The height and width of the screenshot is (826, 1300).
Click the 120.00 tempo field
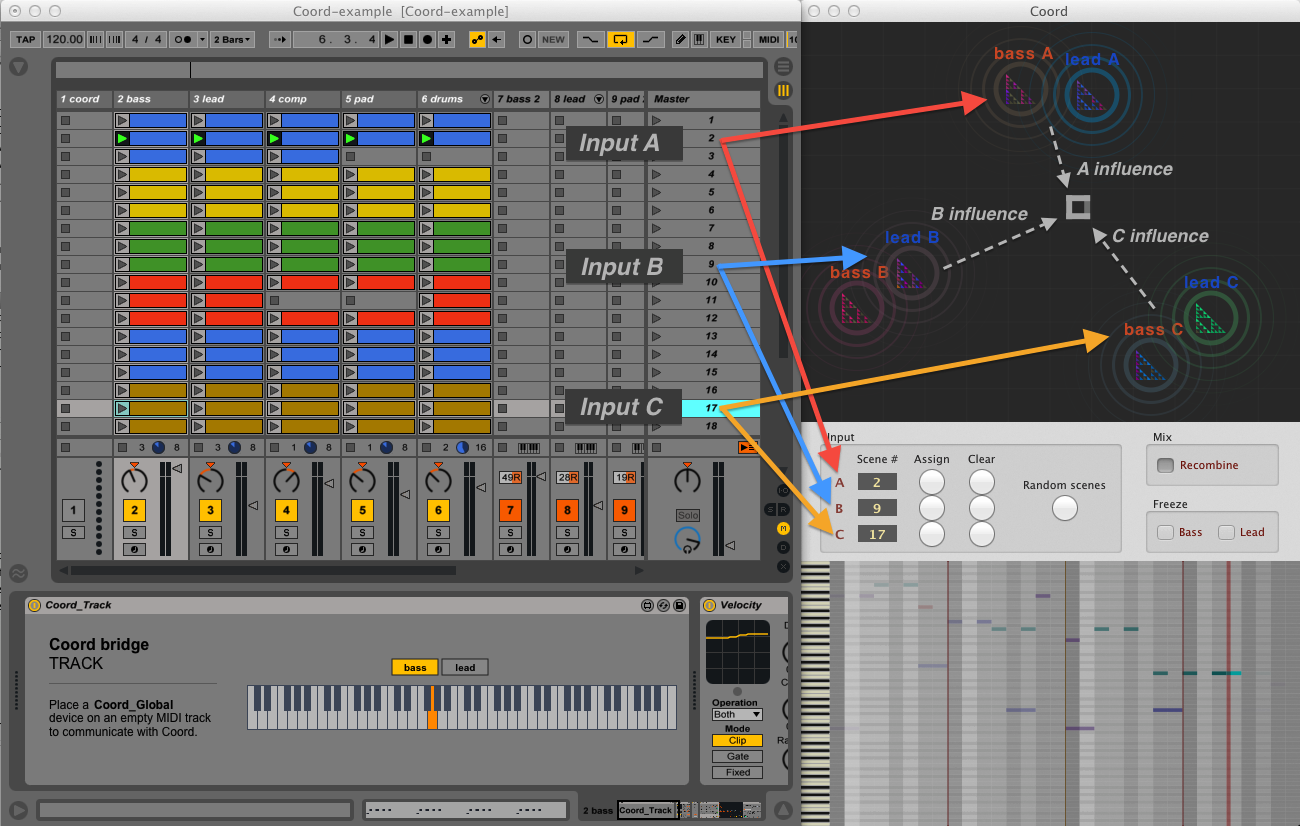pos(64,39)
